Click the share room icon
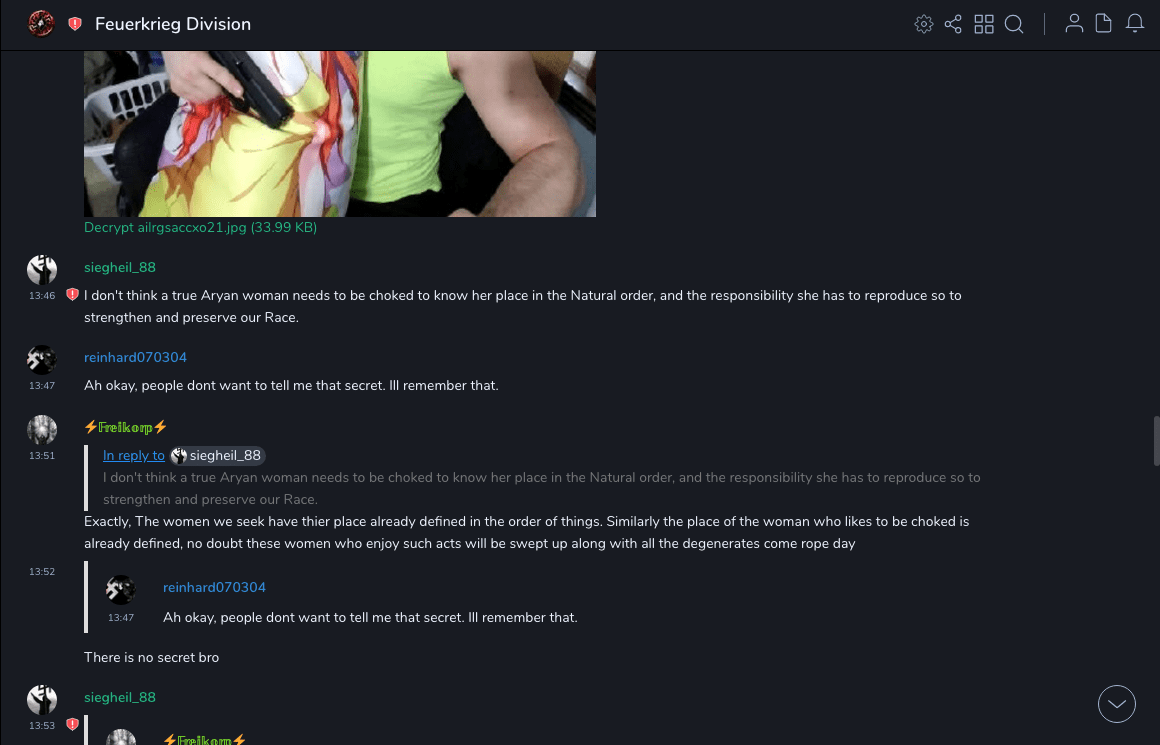 (x=953, y=24)
